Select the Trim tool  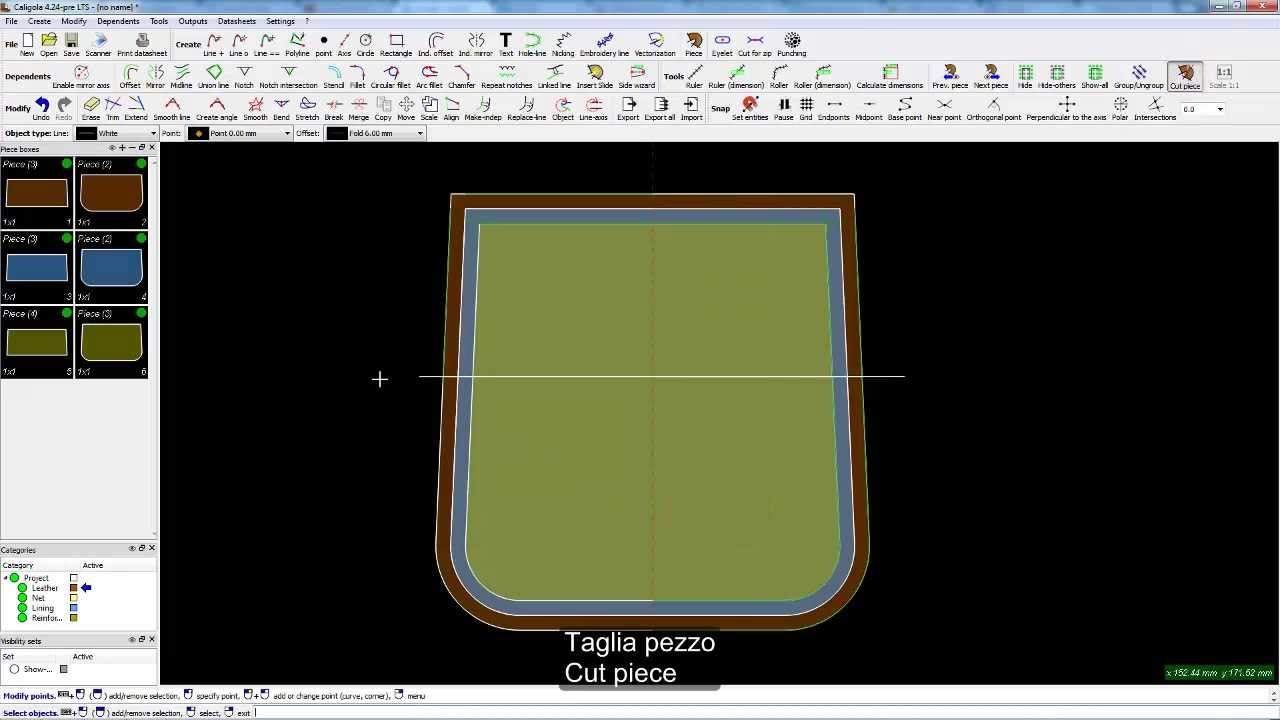(x=113, y=109)
